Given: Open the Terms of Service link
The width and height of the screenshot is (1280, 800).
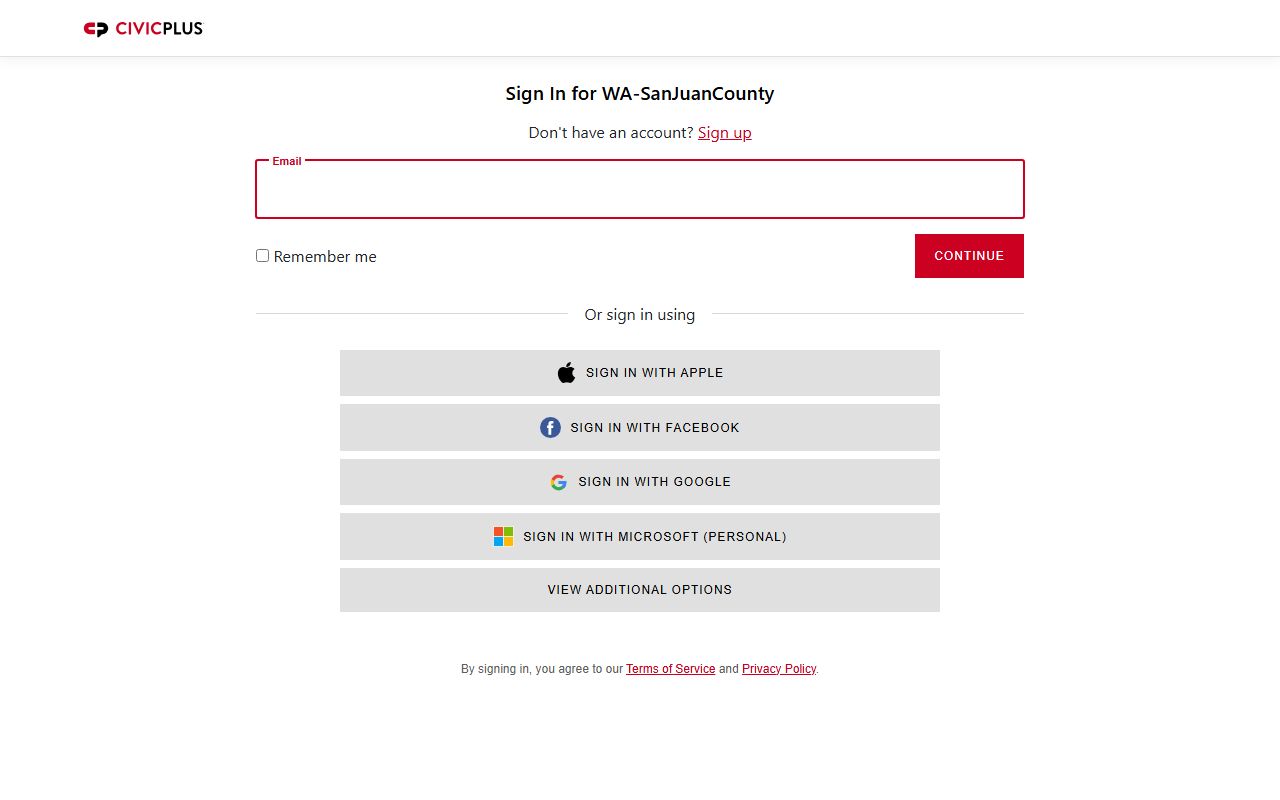Looking at the screenshot, I should click(x=670, y=669).
